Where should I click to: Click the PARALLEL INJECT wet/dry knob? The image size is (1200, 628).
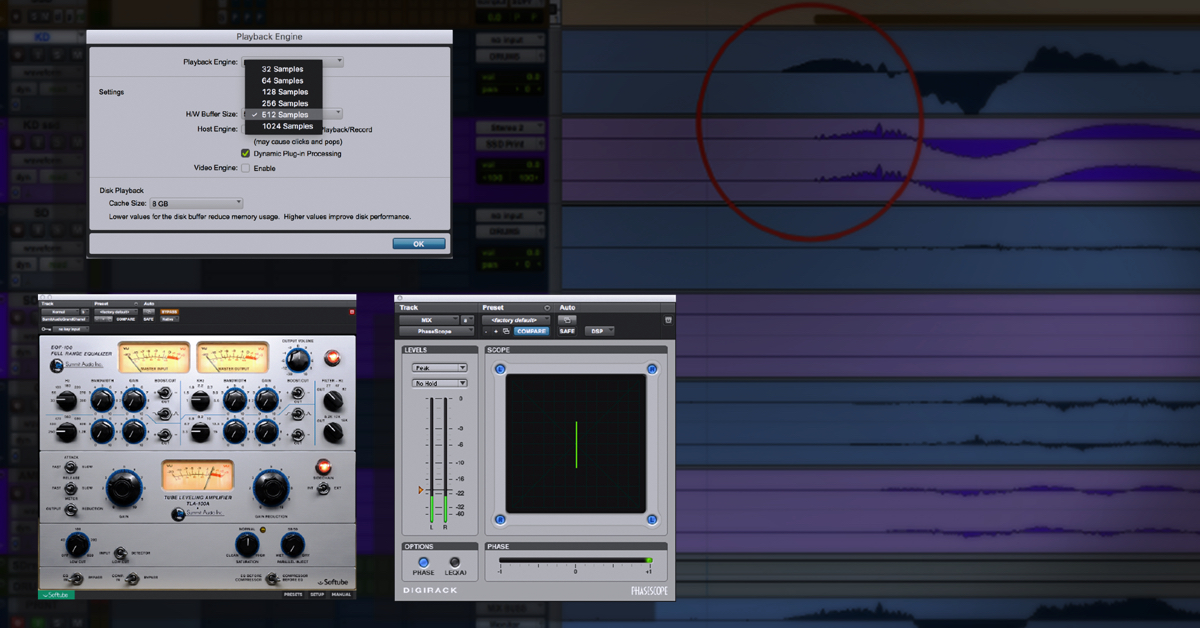[x=293, y=544]
